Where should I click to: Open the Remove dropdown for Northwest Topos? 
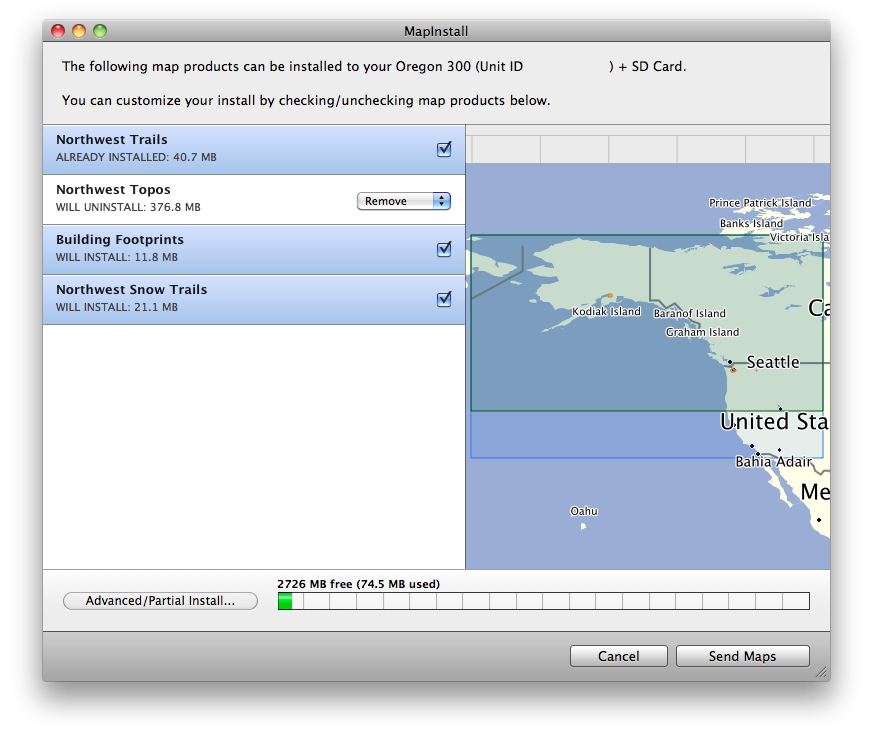tap(403, 201)
